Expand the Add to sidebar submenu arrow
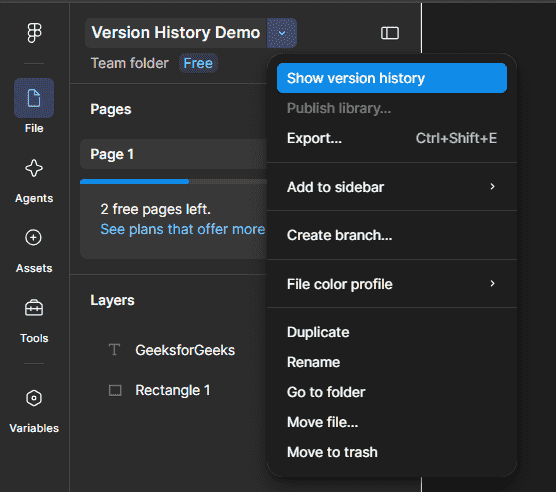Screen dimensions: 556x492 (x=492, y=186)
